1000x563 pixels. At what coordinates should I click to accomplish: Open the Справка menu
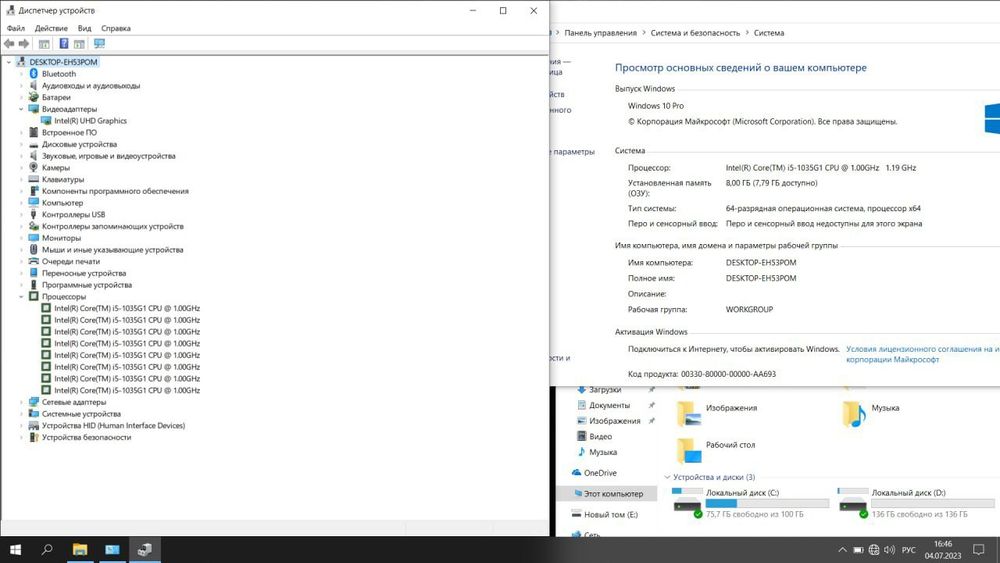pyautogui.click(x=115, y=28)
